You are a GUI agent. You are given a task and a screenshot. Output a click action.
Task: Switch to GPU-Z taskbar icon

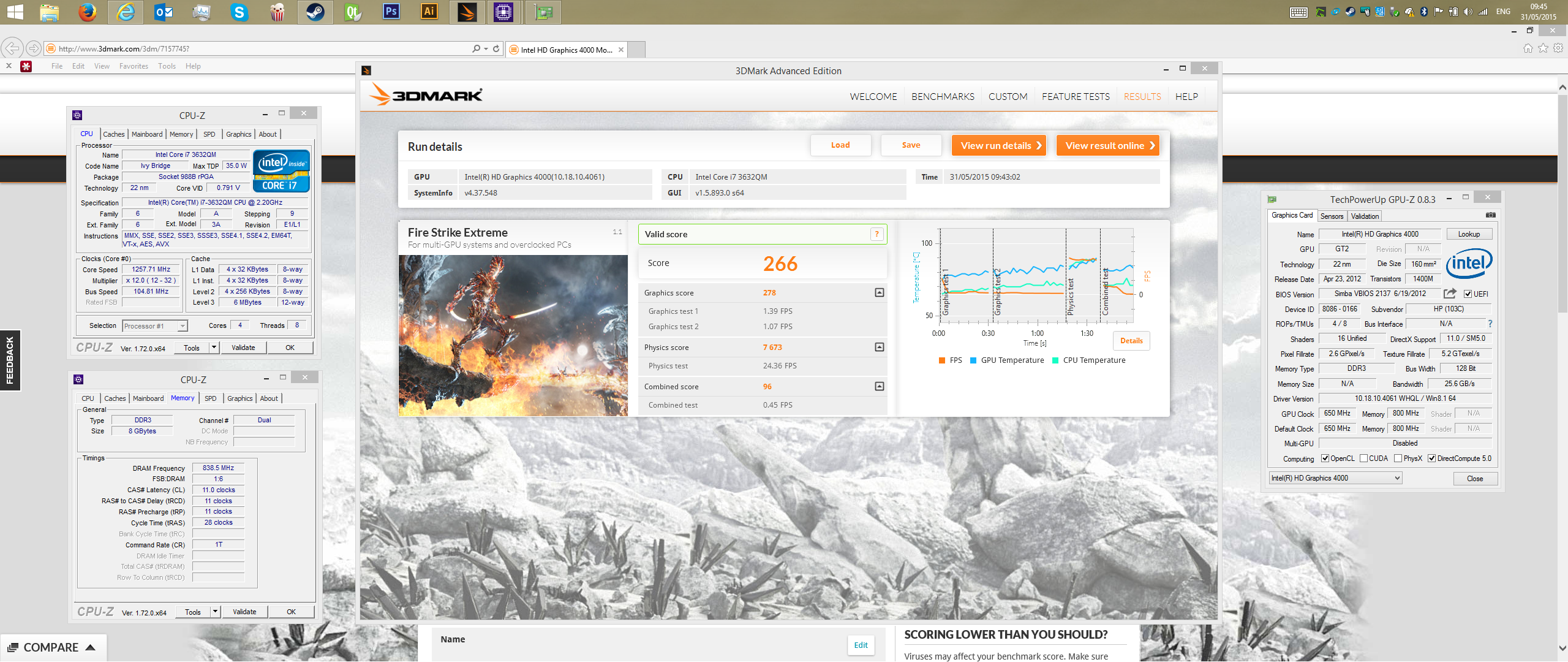(x=543, y=12)
